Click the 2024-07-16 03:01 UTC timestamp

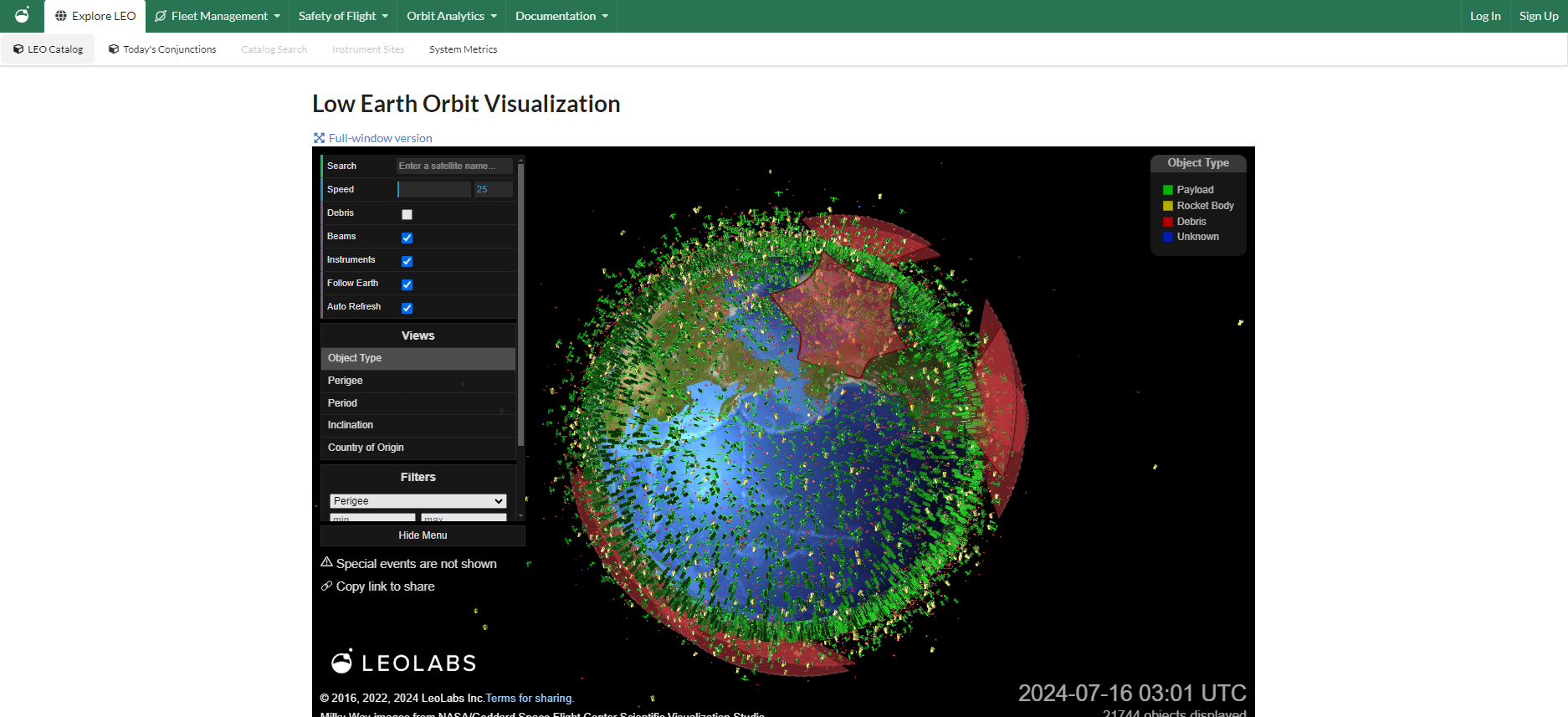1132,693
